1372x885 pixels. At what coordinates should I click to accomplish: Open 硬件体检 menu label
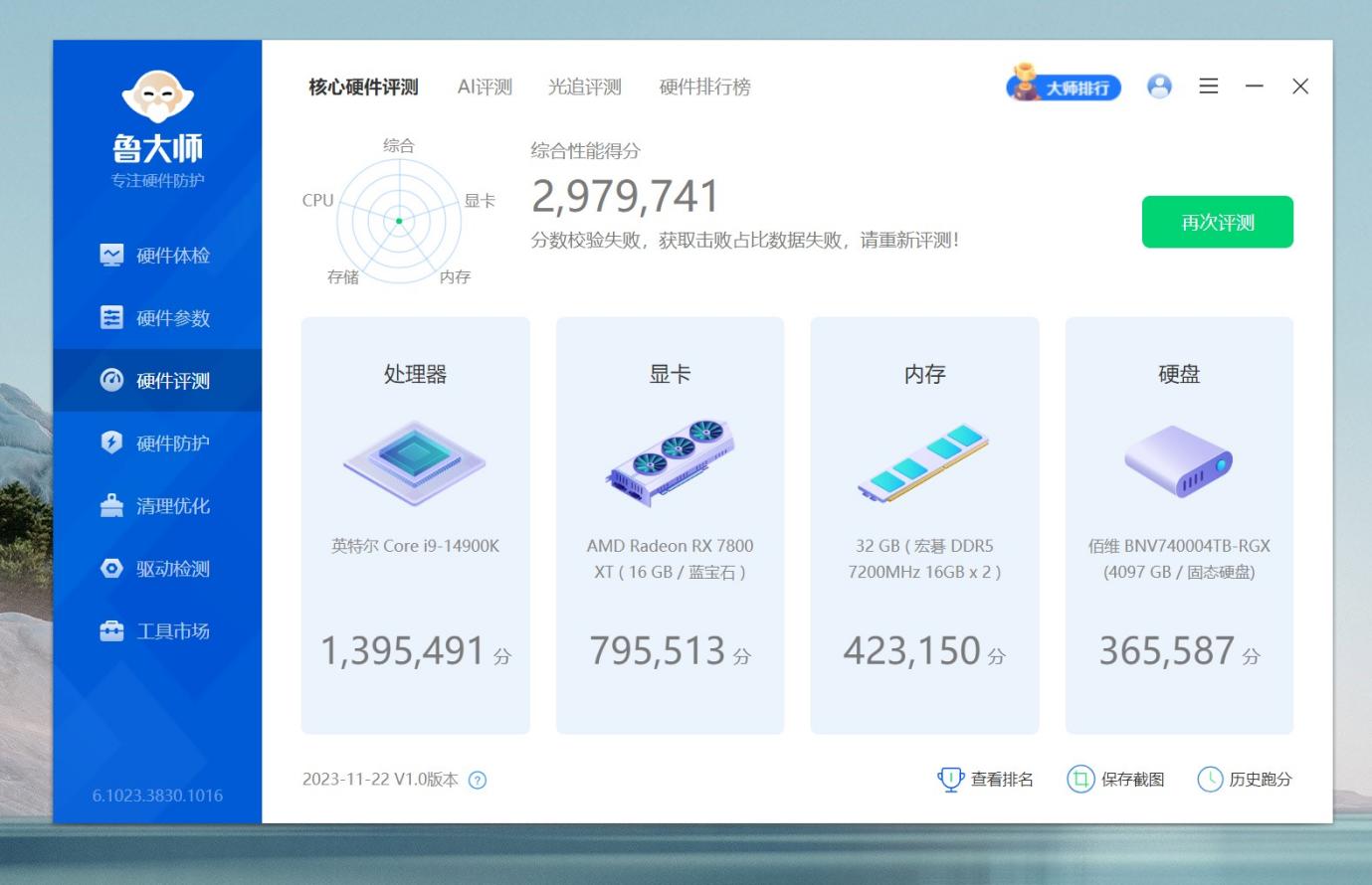(173, 256)
